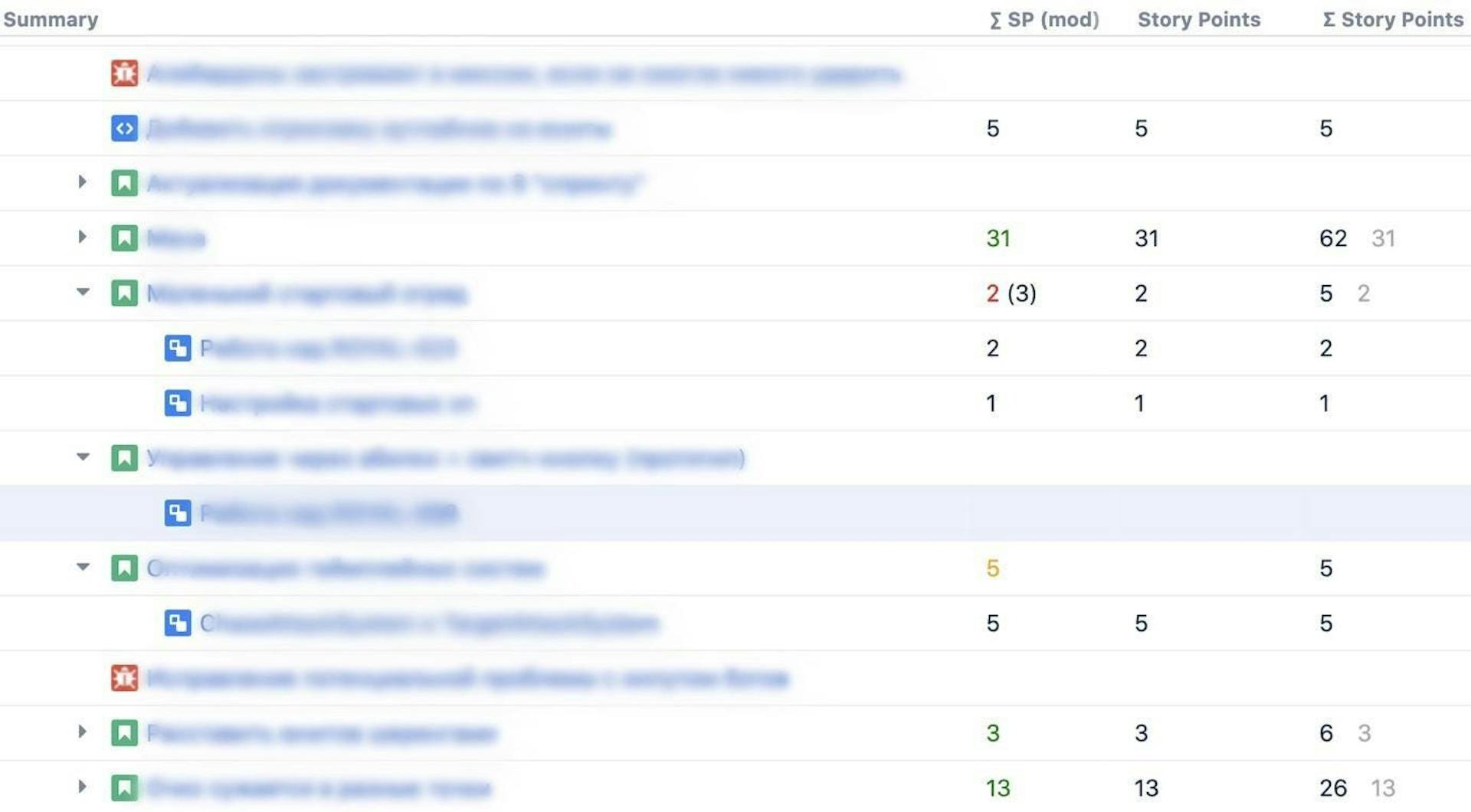This screenshot has width=1471, height=812.
Task: Sort by the Story Points column header
Action: (1198, 19)
